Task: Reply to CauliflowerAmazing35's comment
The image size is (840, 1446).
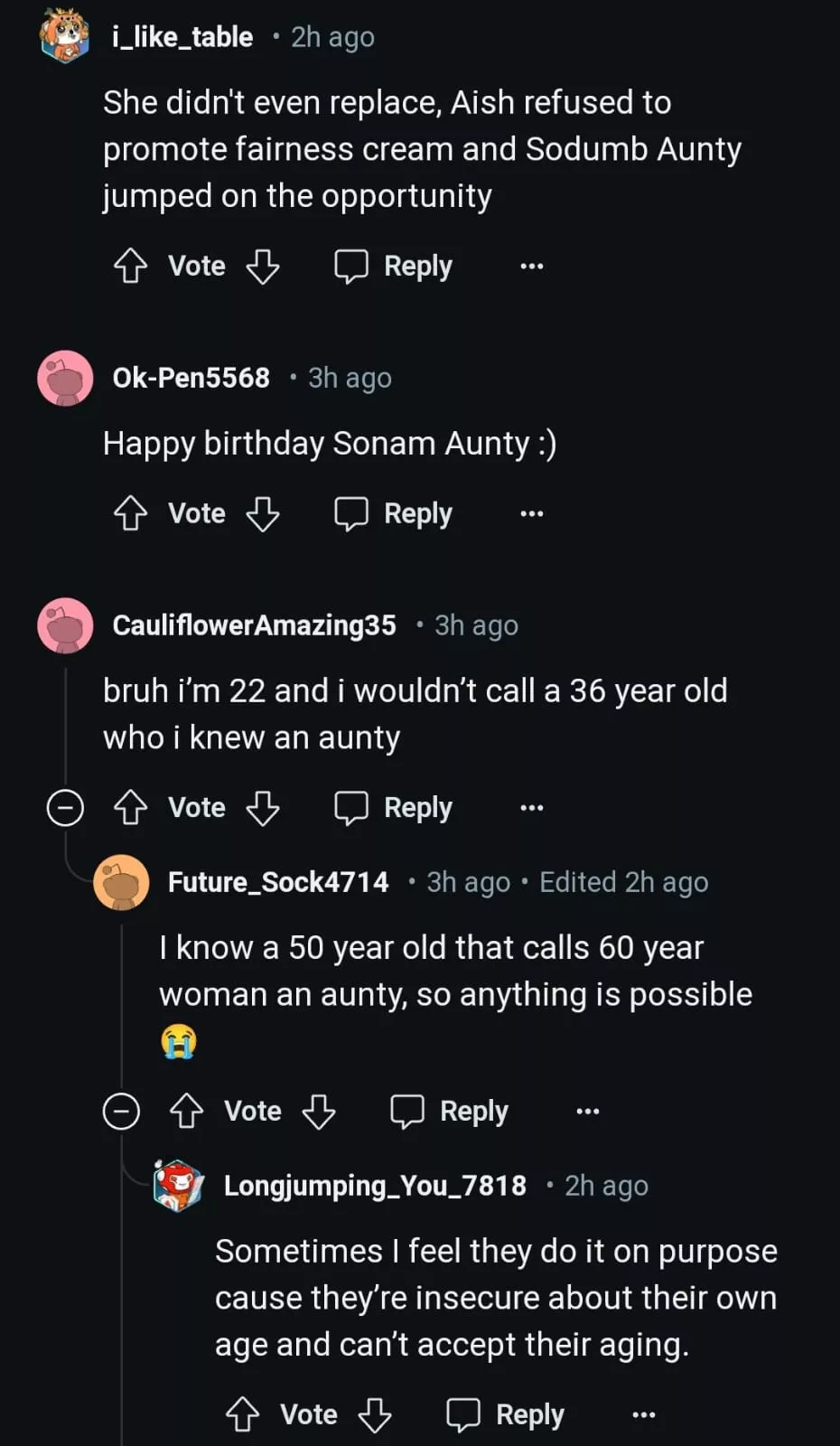Action: [394, 807]
